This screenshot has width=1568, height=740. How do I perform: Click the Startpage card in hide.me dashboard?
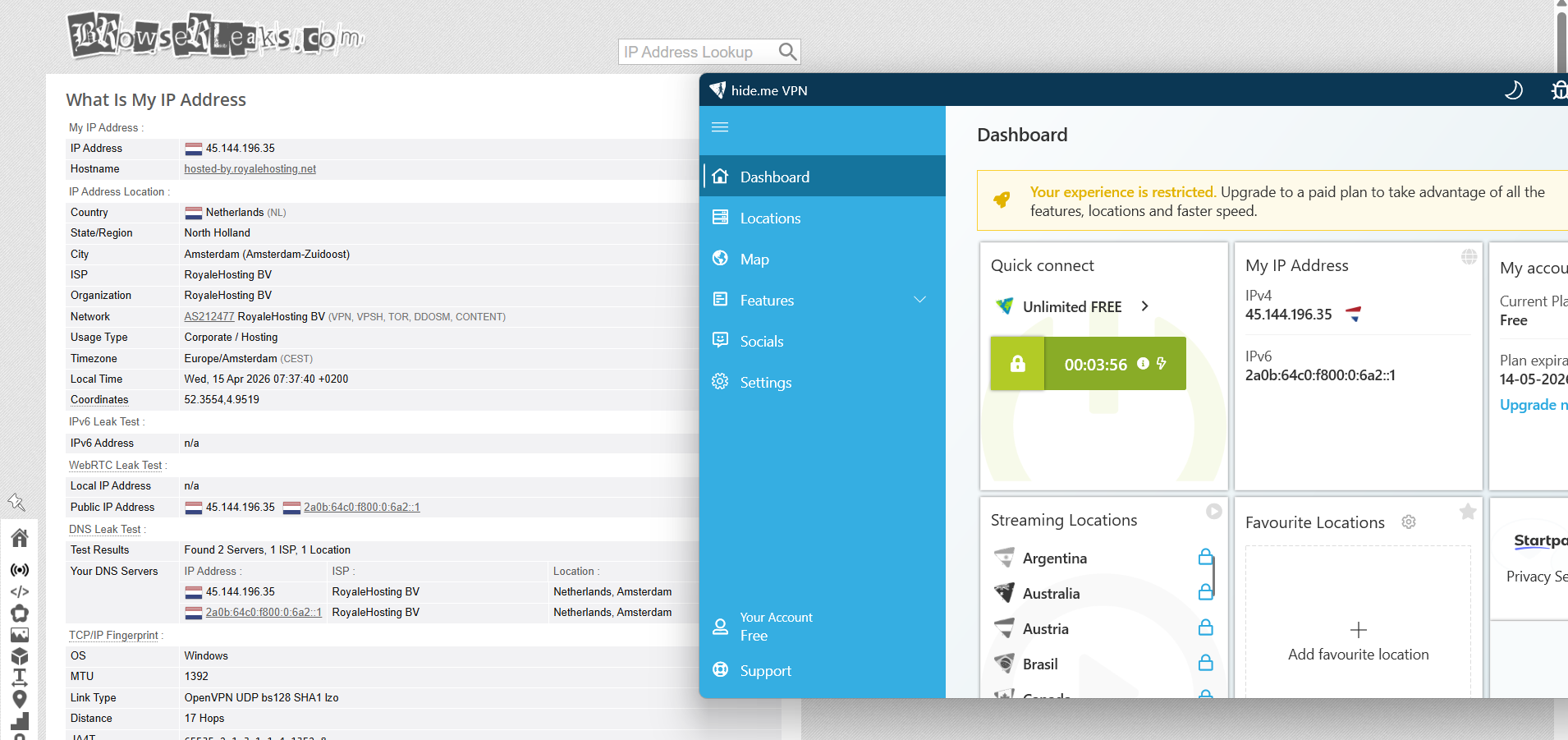(x=1529, y=558)
